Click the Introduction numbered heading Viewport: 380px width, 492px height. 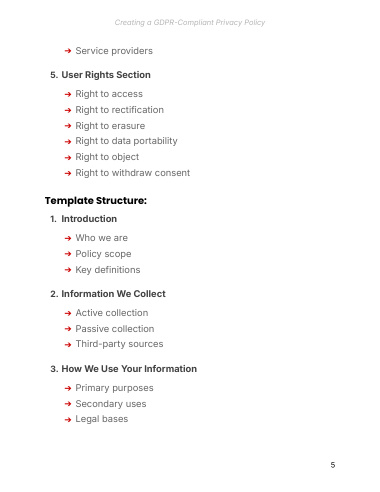(89, 219)
